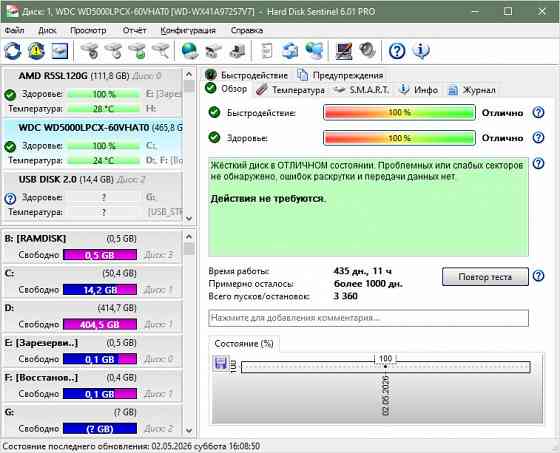
Task: Click the blue-arrows refresh toolbar icon
Action: coord(13,50)
